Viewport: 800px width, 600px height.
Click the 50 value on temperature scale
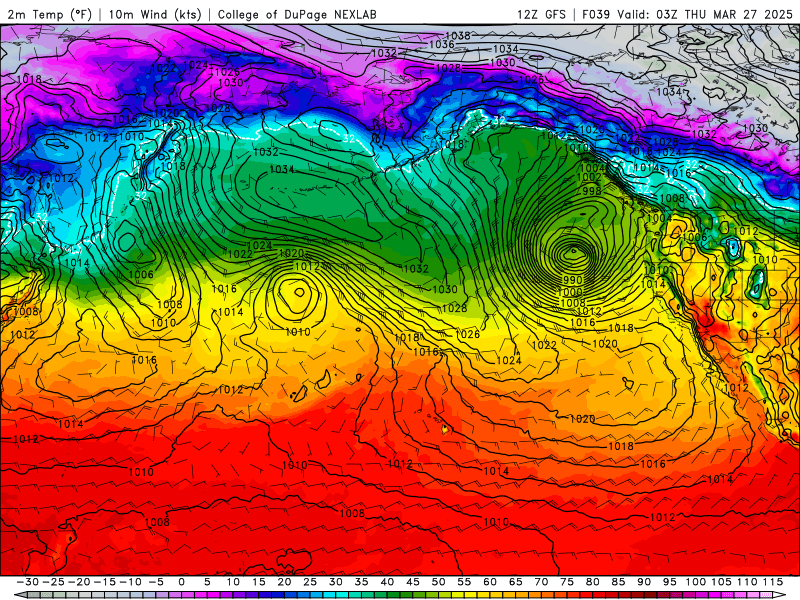tap(438, 582)
